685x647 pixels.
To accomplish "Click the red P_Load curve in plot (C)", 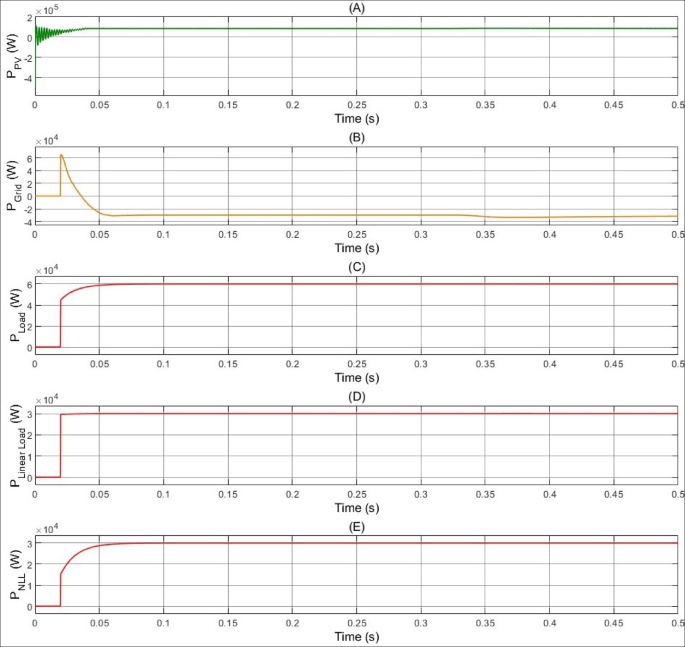I will [x=356, y=284].
